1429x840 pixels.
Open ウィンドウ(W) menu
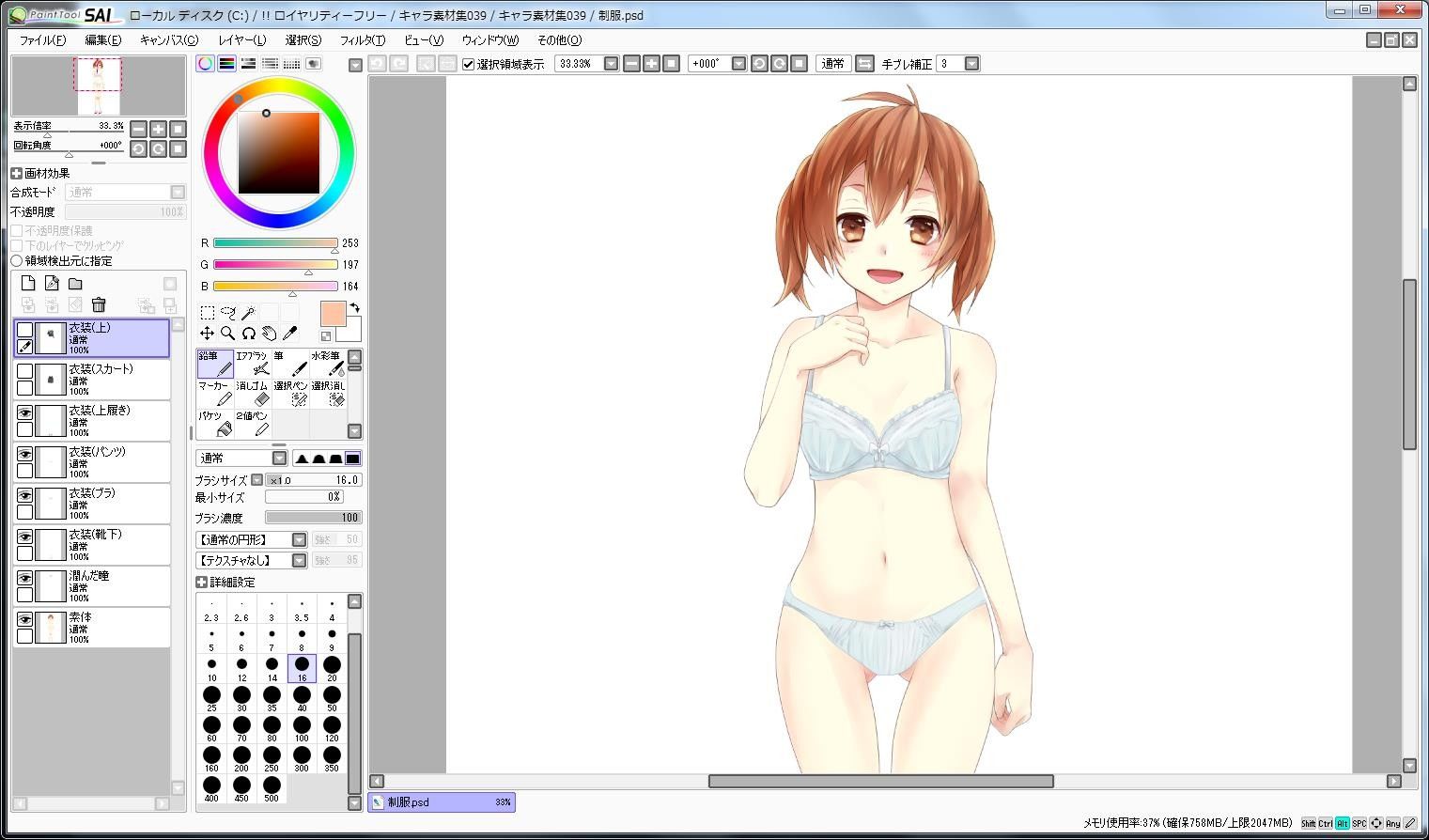490,40
